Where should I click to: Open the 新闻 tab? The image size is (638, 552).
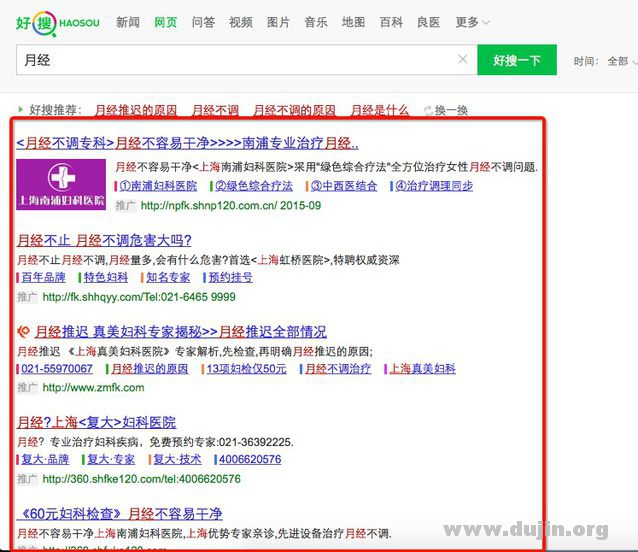point(128,22)
